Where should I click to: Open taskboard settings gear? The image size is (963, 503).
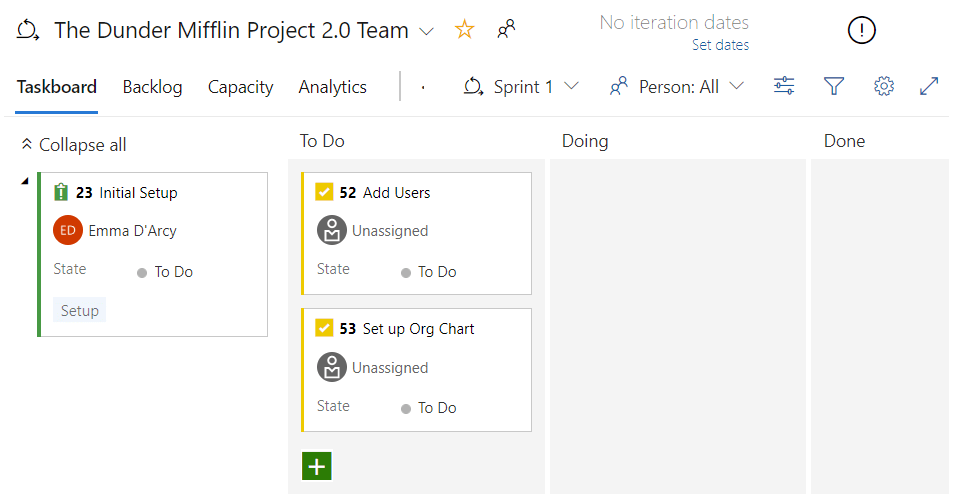point(883,87)
